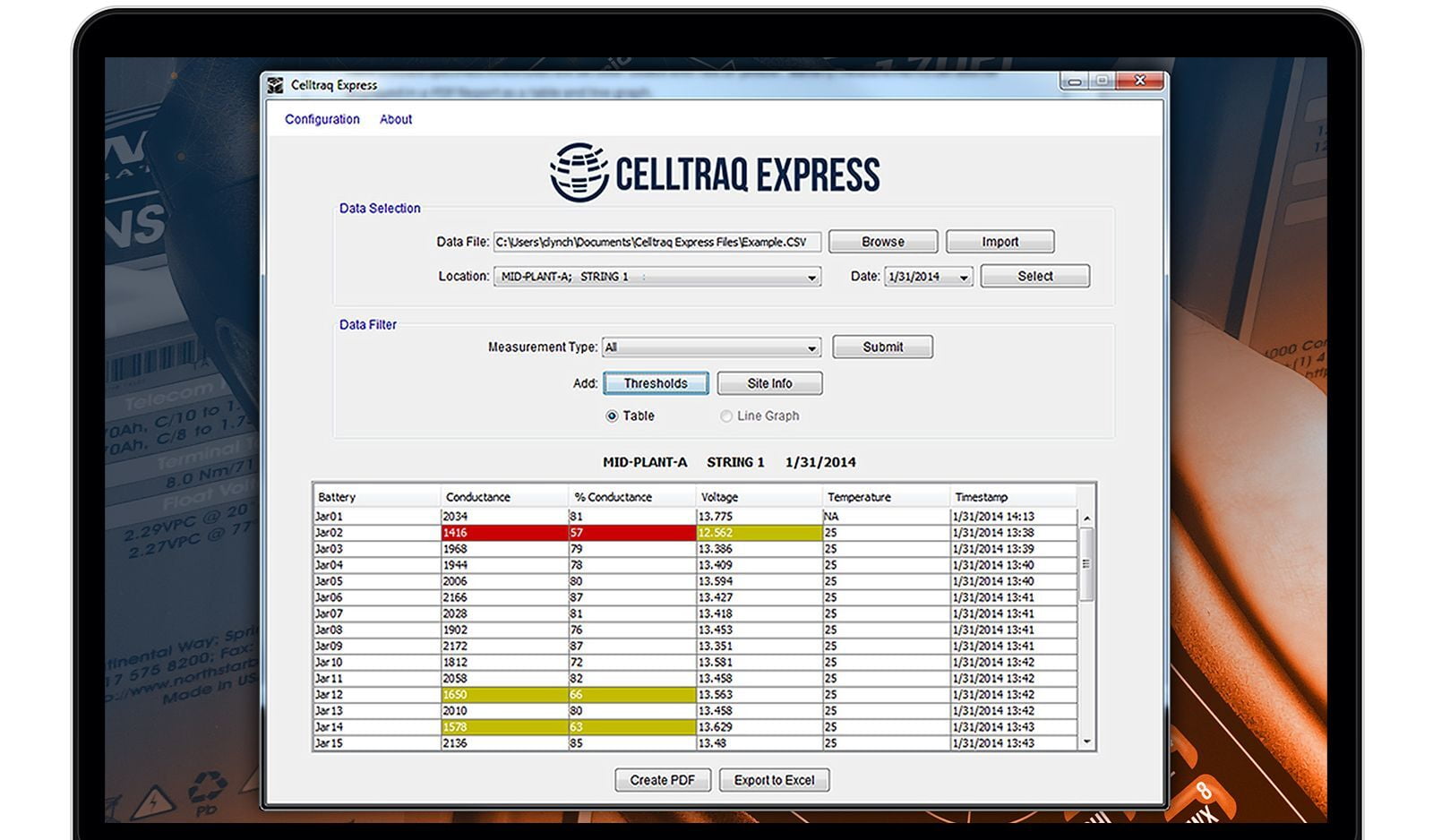Select the Table radio button

click(x=612, y=416)
